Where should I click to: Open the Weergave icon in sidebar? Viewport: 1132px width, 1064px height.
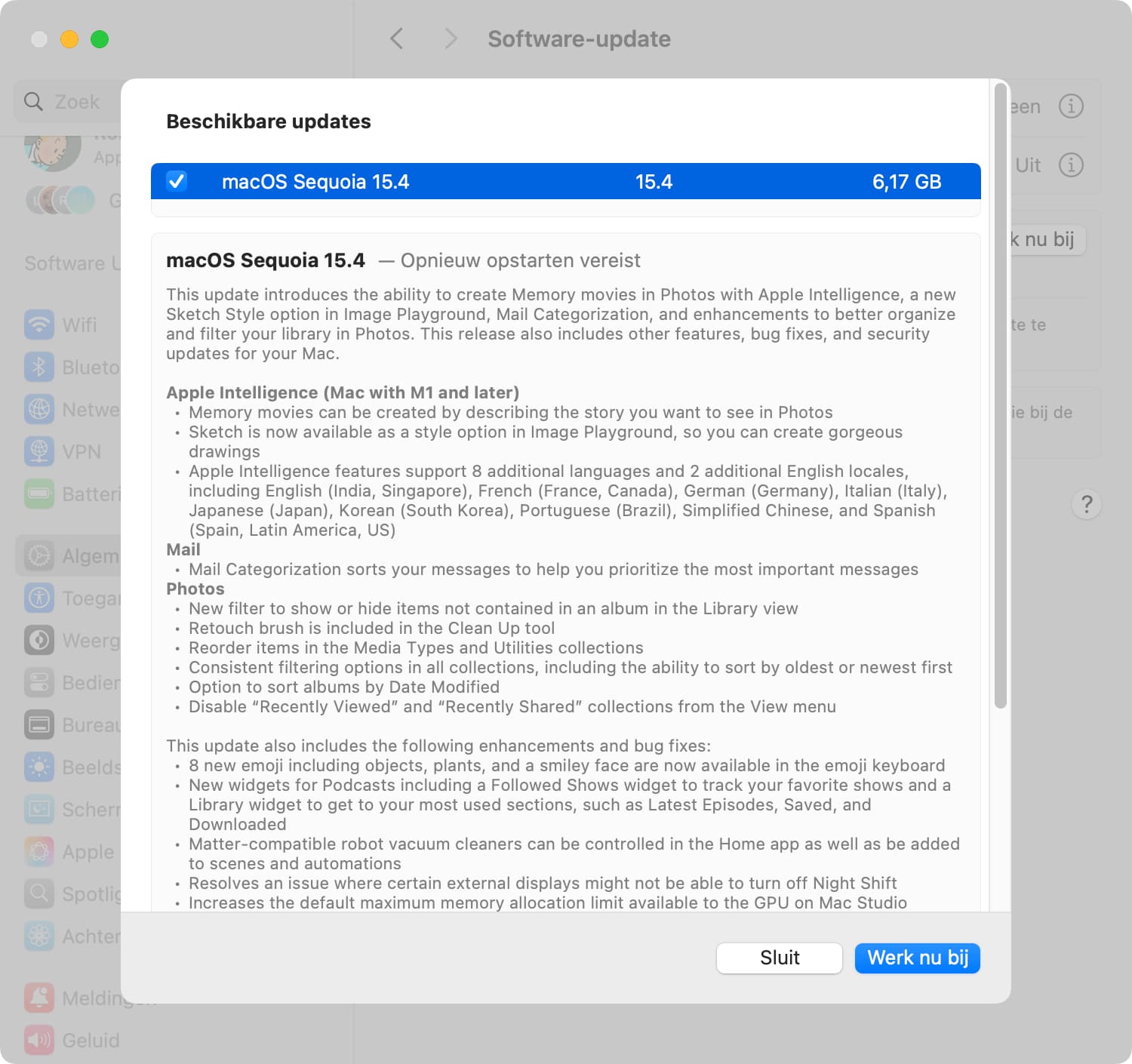pos(39,641)
